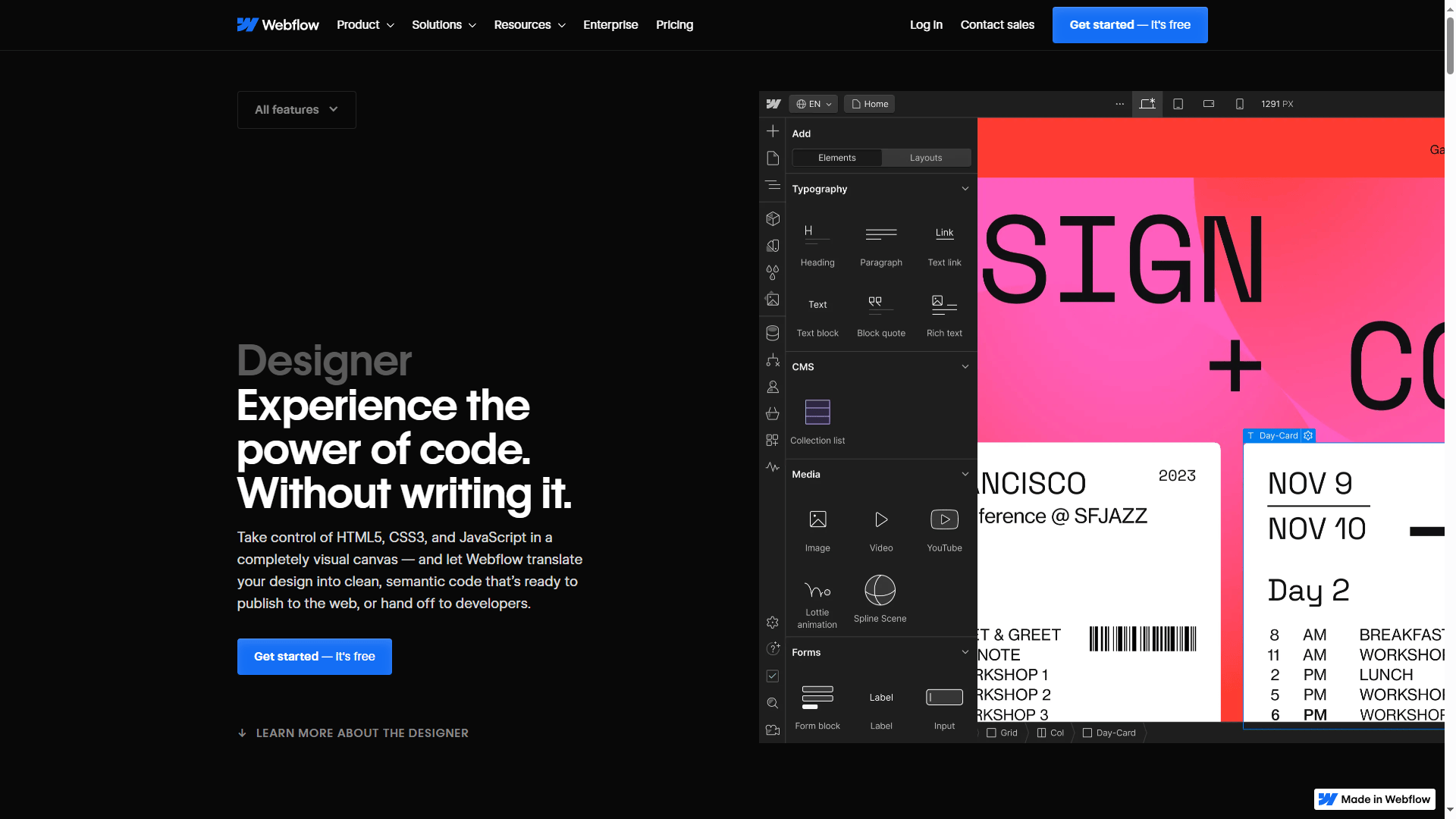1456x819 pixels.
Task: Switch to the Elements tab
Action: coord(837,157)
